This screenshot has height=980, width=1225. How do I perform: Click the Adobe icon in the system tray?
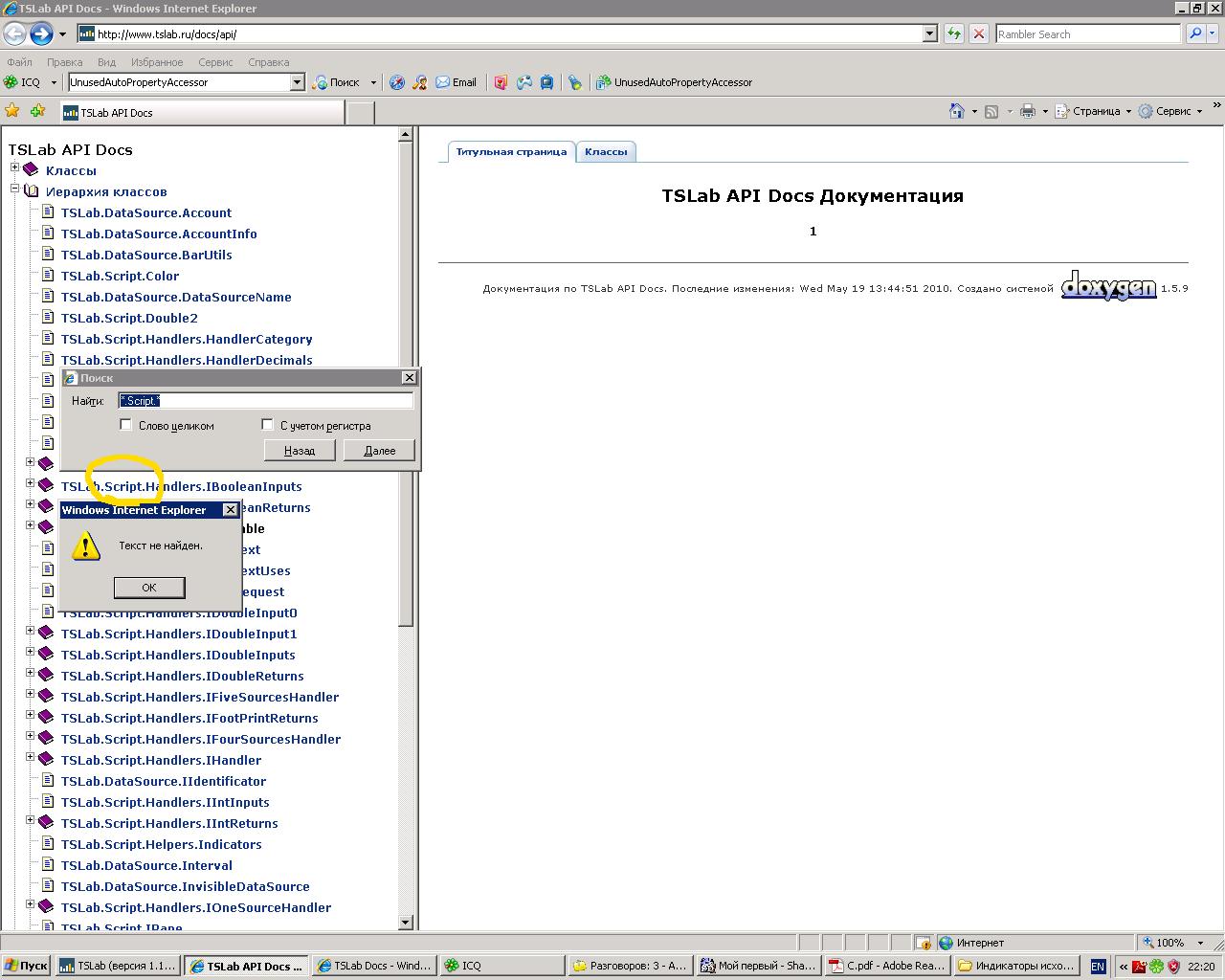1140,967
